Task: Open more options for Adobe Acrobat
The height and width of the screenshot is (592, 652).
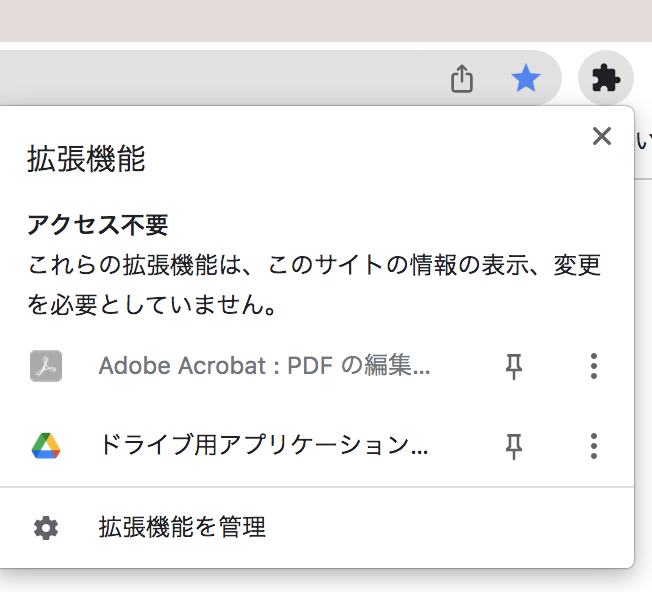Action: [594, 366]
